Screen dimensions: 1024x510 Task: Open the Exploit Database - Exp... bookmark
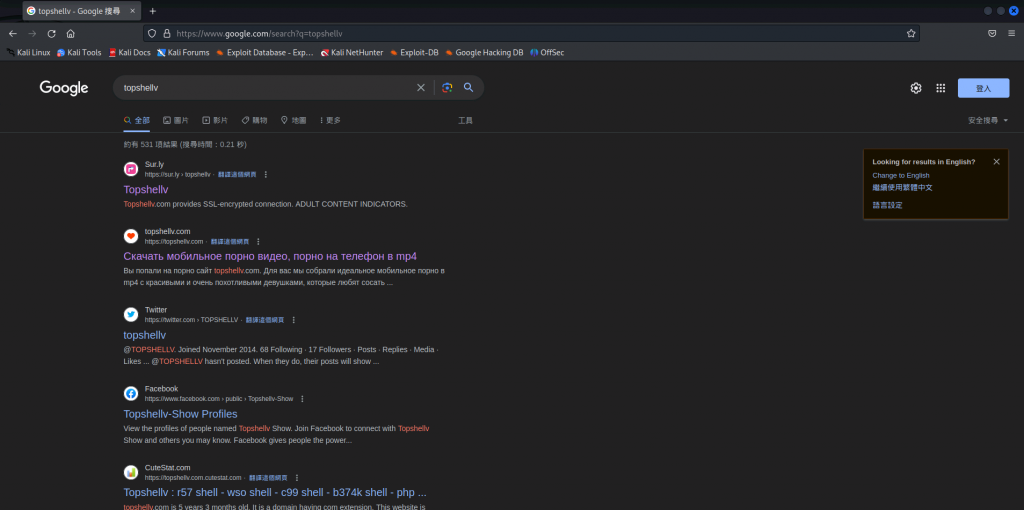(x=265, y=52)
